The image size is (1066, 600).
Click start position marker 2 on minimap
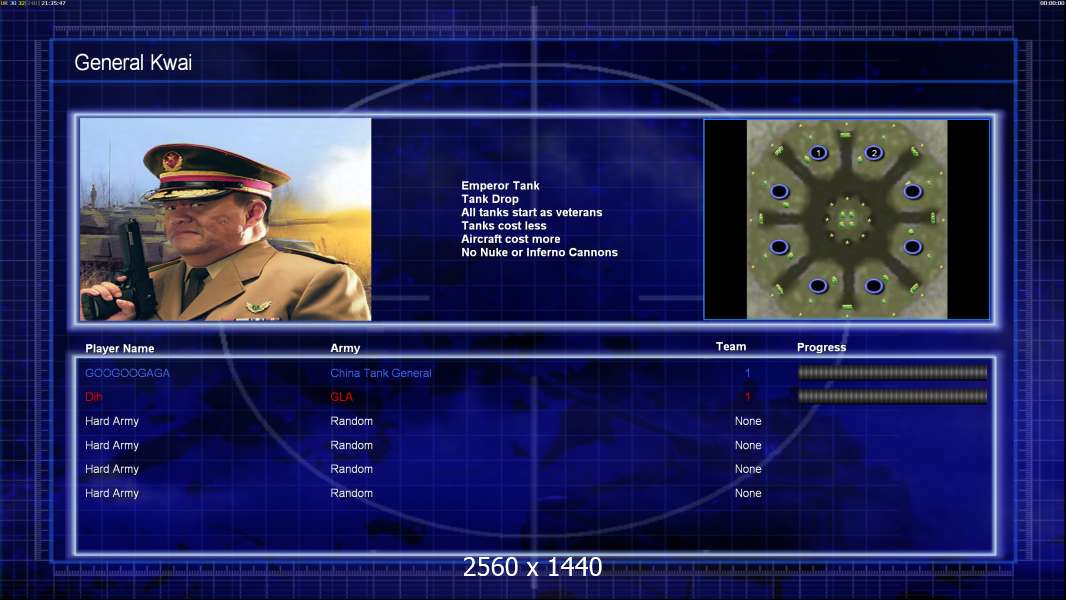point(874,153)
